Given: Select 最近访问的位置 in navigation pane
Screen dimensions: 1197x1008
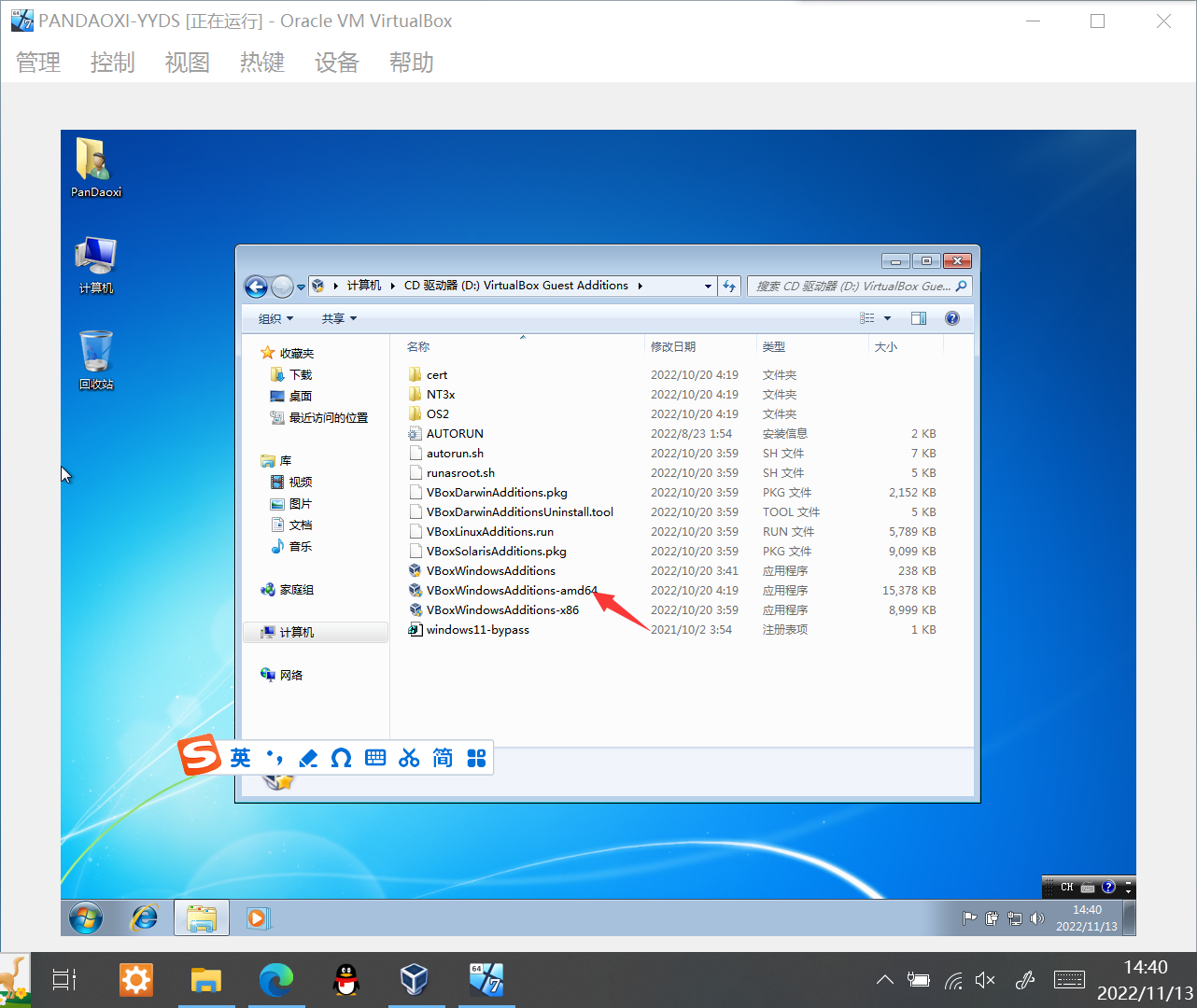Looking at the screenshot, I should click(319, 417).
